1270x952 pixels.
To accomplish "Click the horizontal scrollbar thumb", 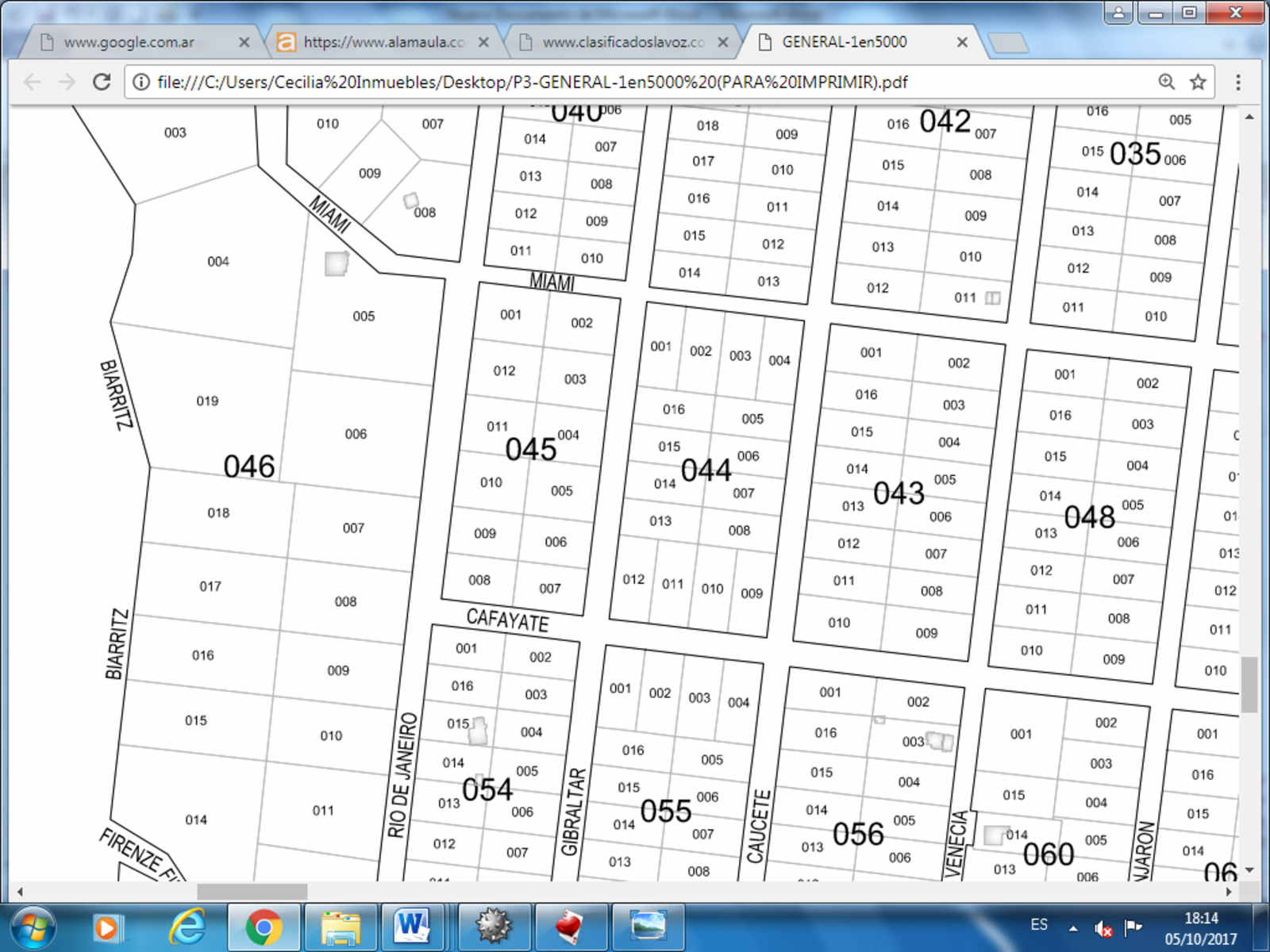I will click(252, 892).
